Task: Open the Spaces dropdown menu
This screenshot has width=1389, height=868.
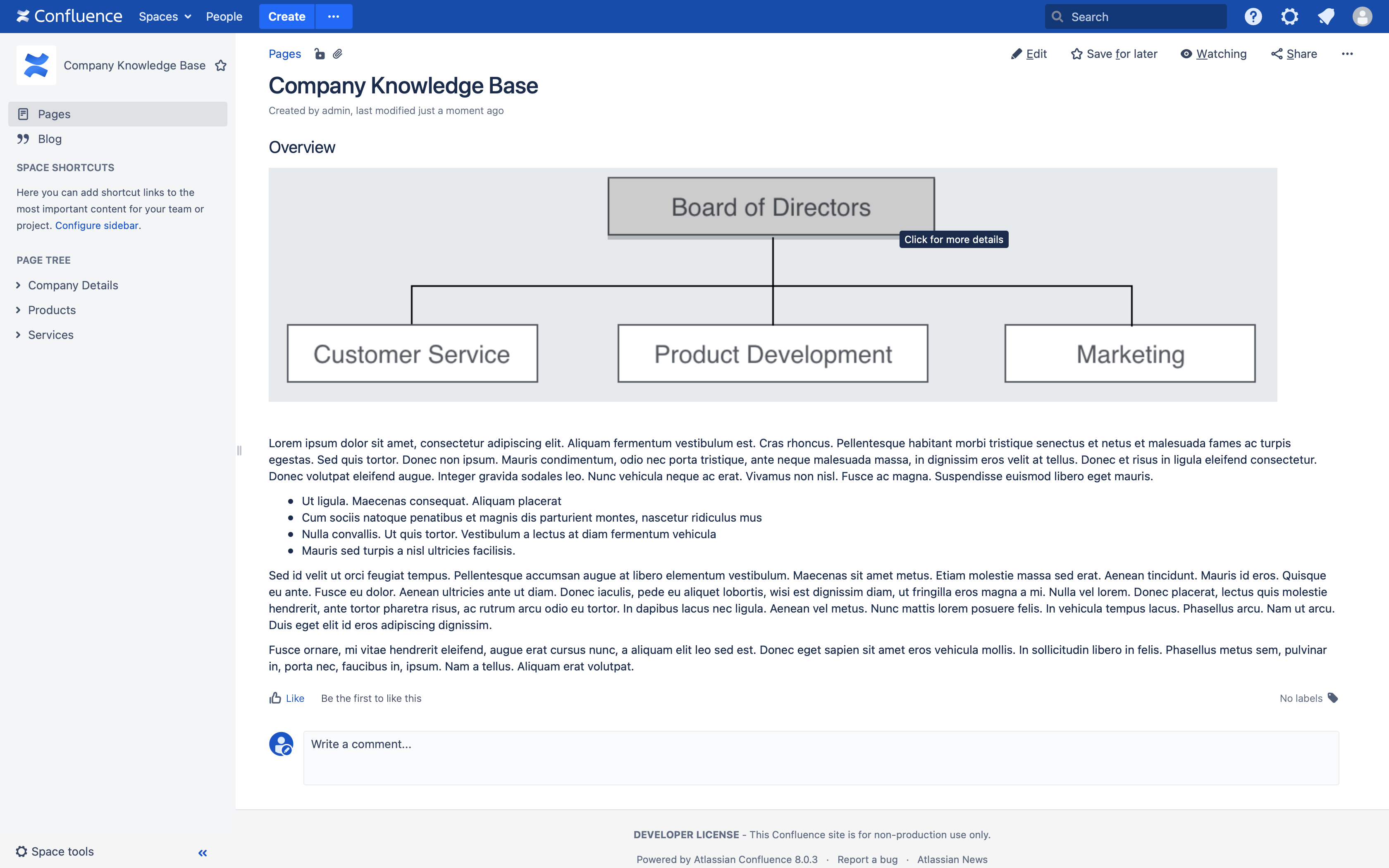Action: pyautogui.click(x=165, y=17)
